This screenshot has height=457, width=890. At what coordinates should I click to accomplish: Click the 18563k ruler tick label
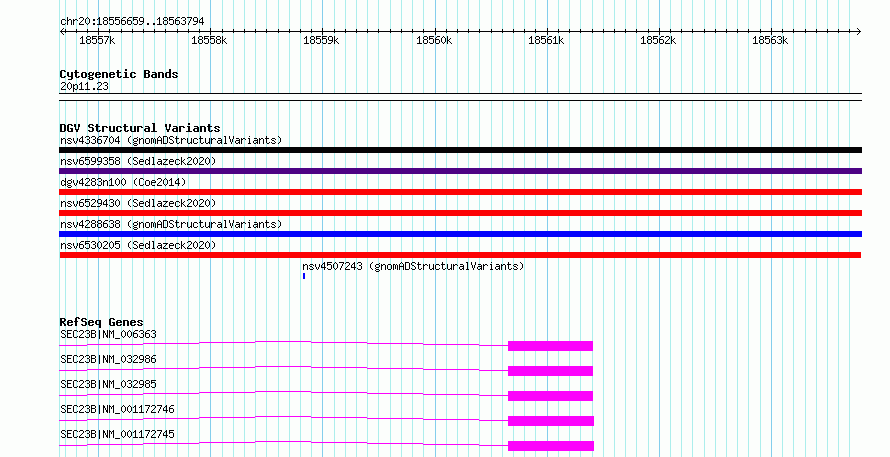point(770,40)
